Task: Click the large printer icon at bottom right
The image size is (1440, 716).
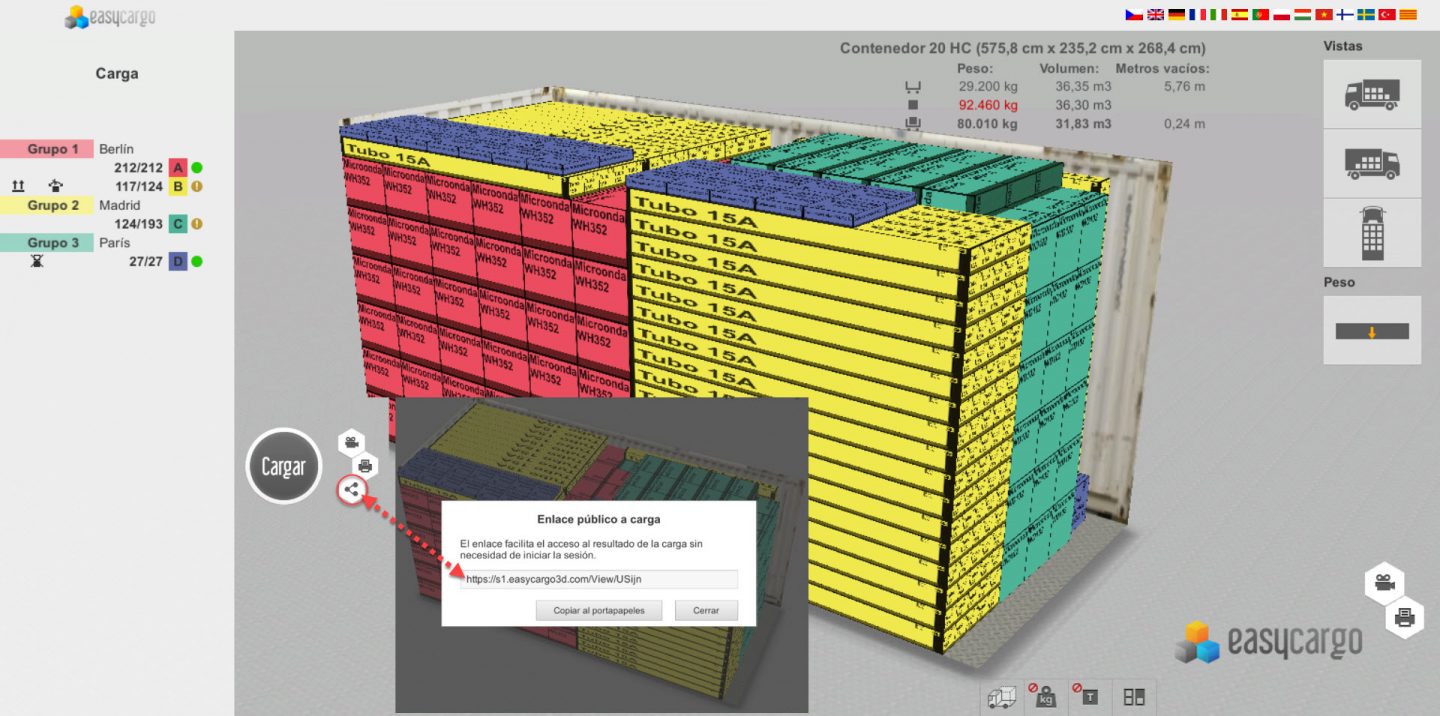Action: (1404, 618)
